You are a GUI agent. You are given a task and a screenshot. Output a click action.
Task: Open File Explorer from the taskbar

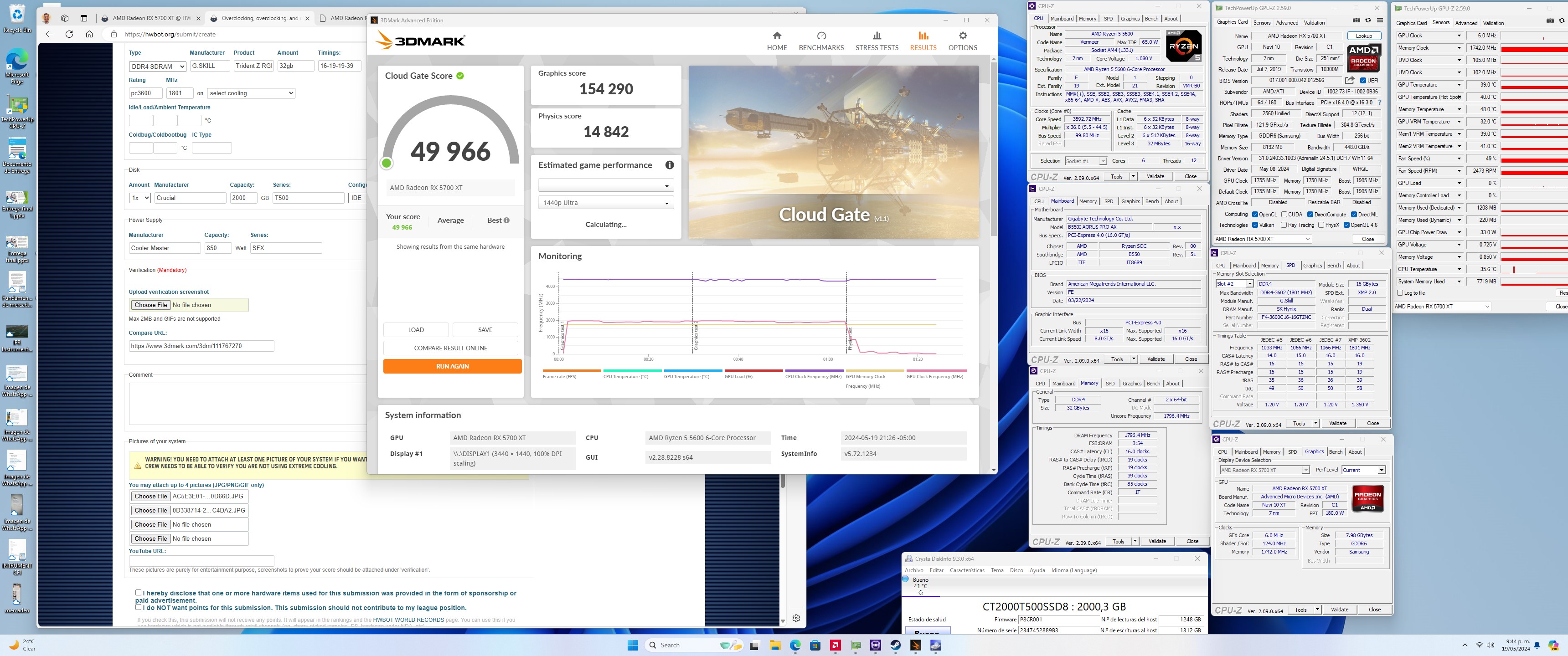pyautogui.click(x=775, y=645)
